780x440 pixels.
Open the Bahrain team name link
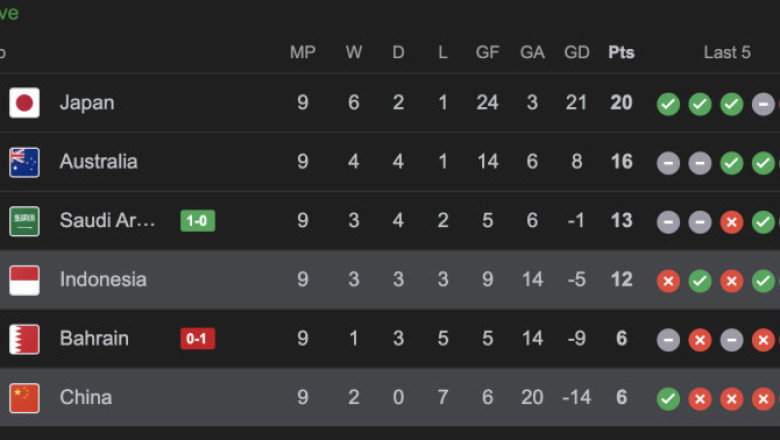click(94, 339)
